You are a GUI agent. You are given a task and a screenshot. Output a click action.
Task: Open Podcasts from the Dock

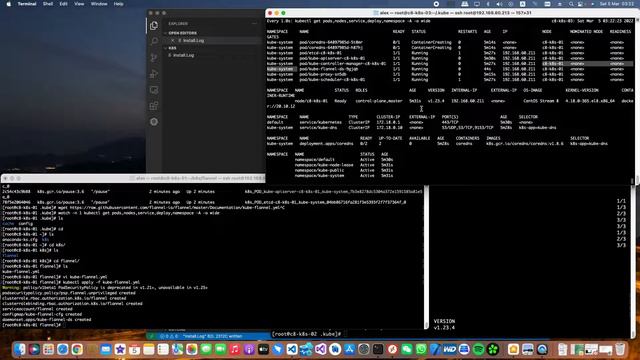point(249,349)
